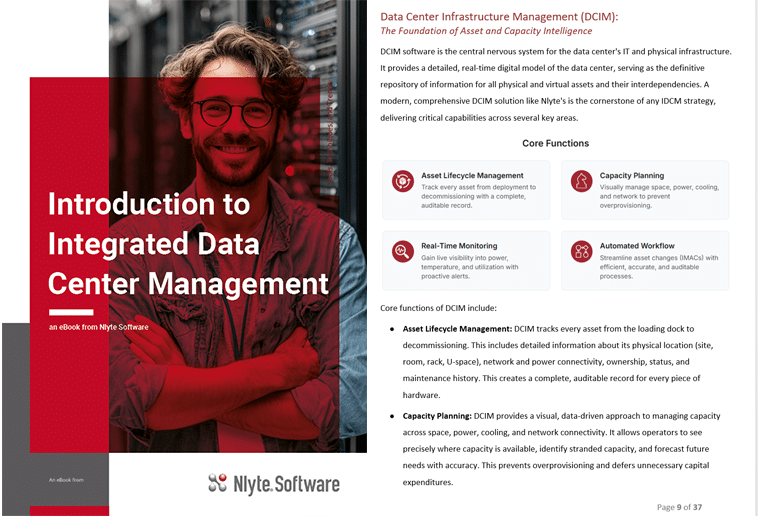Image resolution: width=760 pixels, height=516 pixels.
Task: Click the Real-Time Monitoring pulse icon
Action: pos(403,251)
